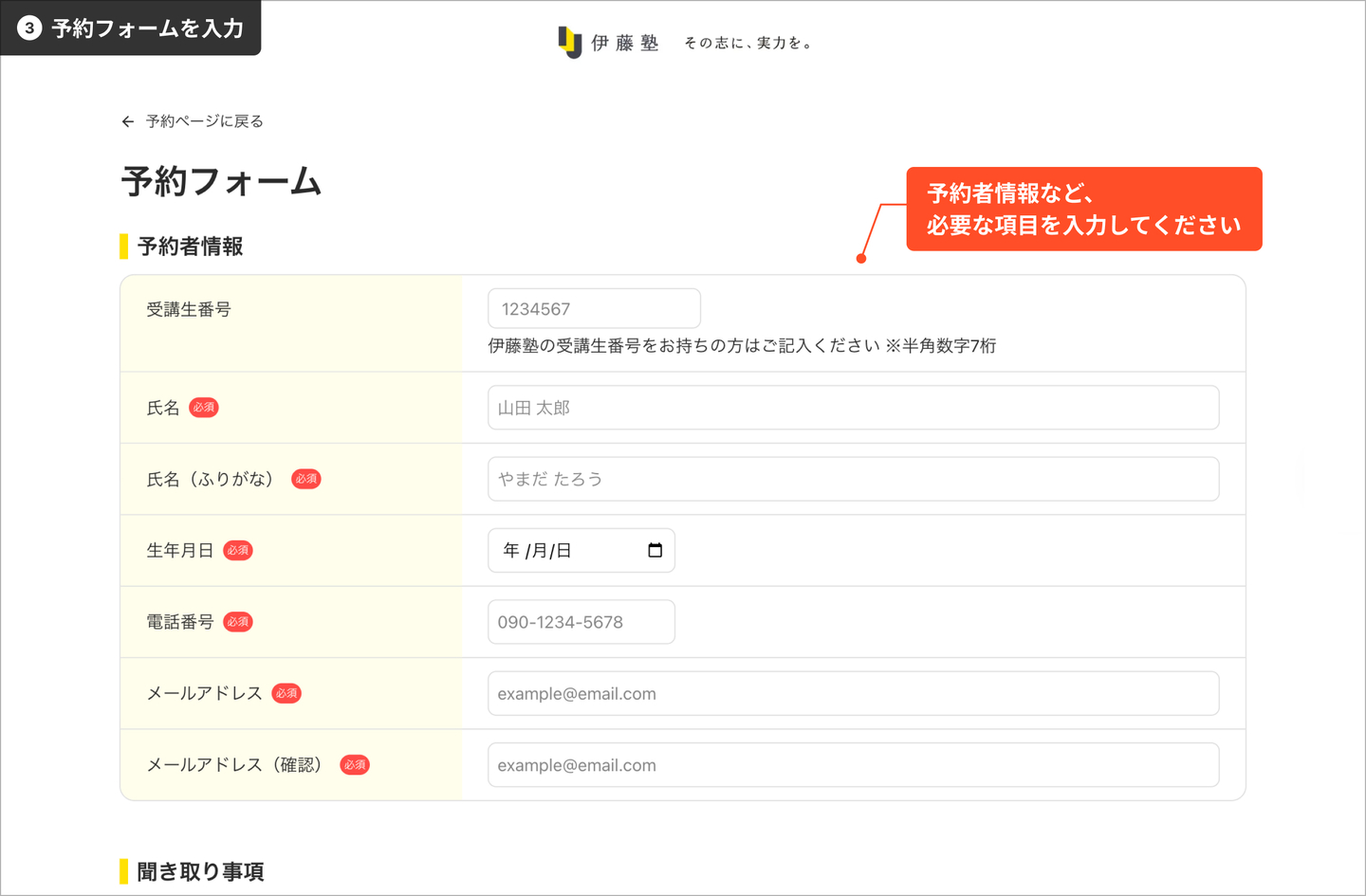This screenshot has width=1366, height=896.
Task: Click the 必須 badge next to 氏名
Action: [204, 408]
